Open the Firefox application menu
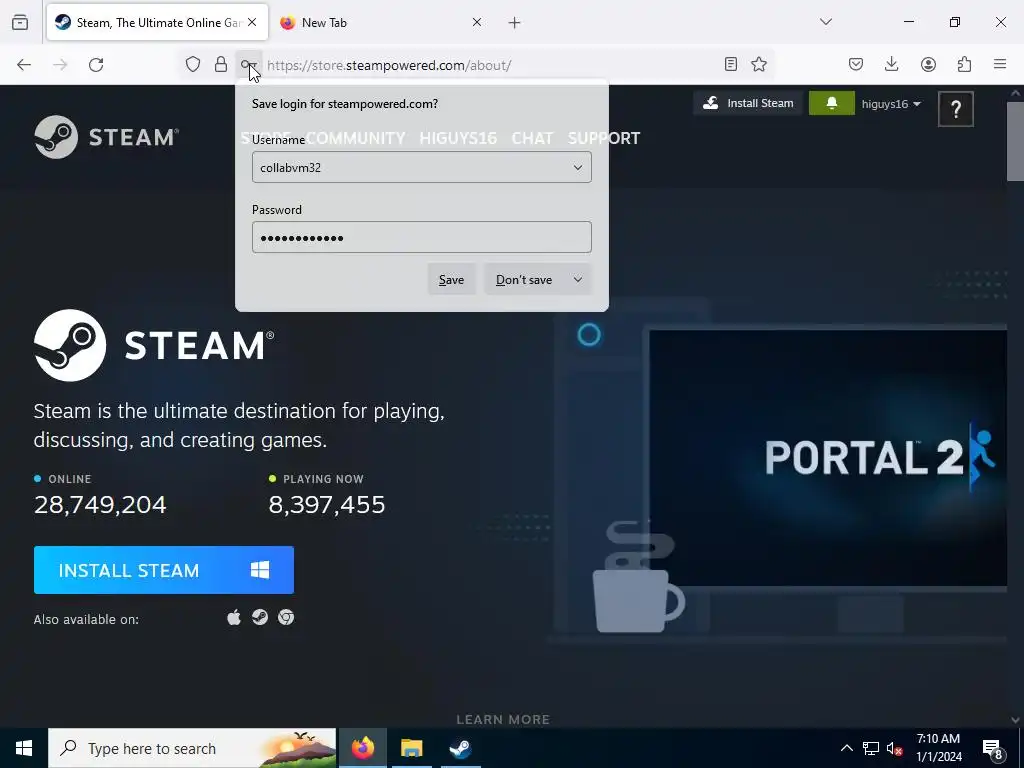1024x768 pixels. point(1000,64)
